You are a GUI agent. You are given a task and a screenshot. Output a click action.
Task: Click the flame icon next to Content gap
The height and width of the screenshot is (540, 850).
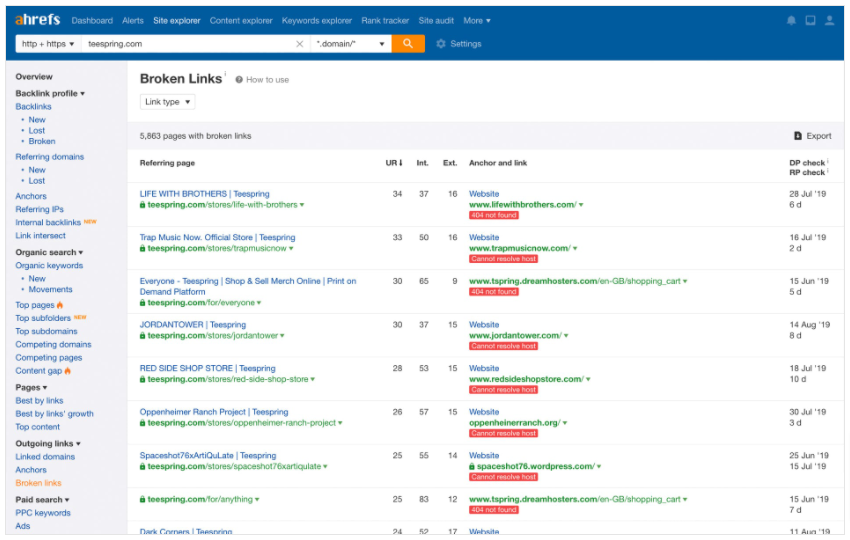coord(67,371)
